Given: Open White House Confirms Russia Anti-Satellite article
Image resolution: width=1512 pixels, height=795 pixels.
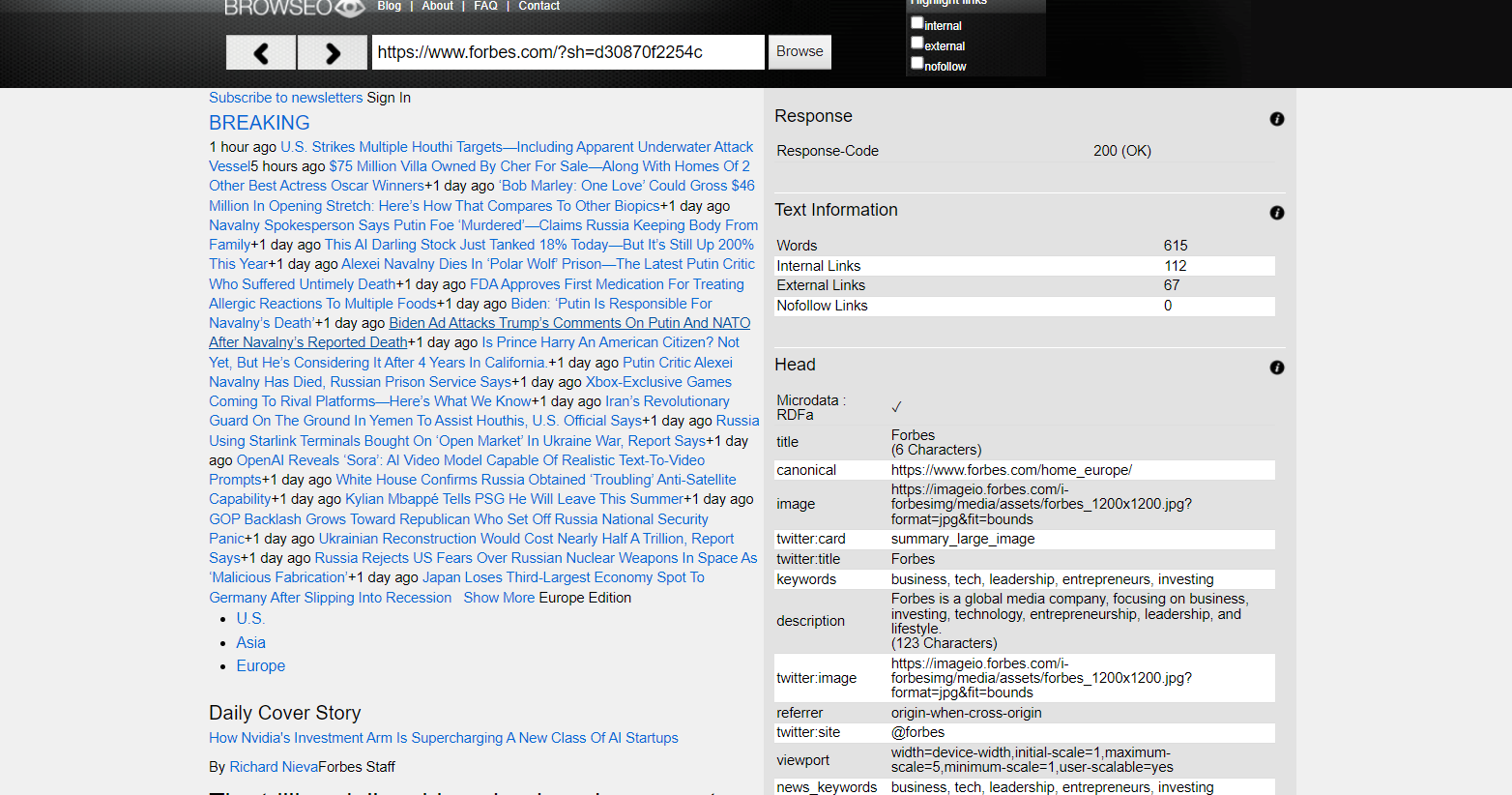Looking at the screenshot, I should (536, 480).
